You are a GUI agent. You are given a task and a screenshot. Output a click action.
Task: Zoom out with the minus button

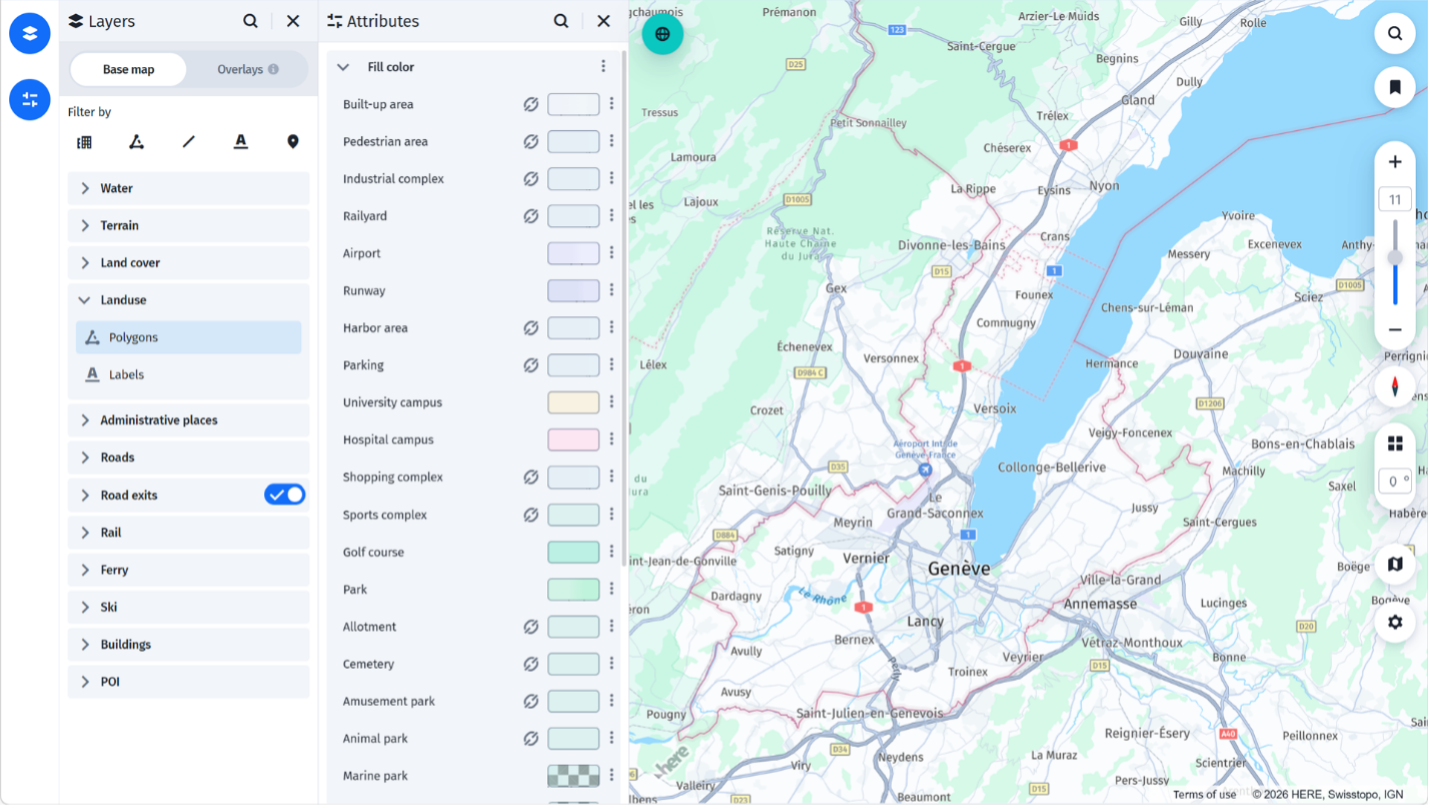(x=1395, y=330)
